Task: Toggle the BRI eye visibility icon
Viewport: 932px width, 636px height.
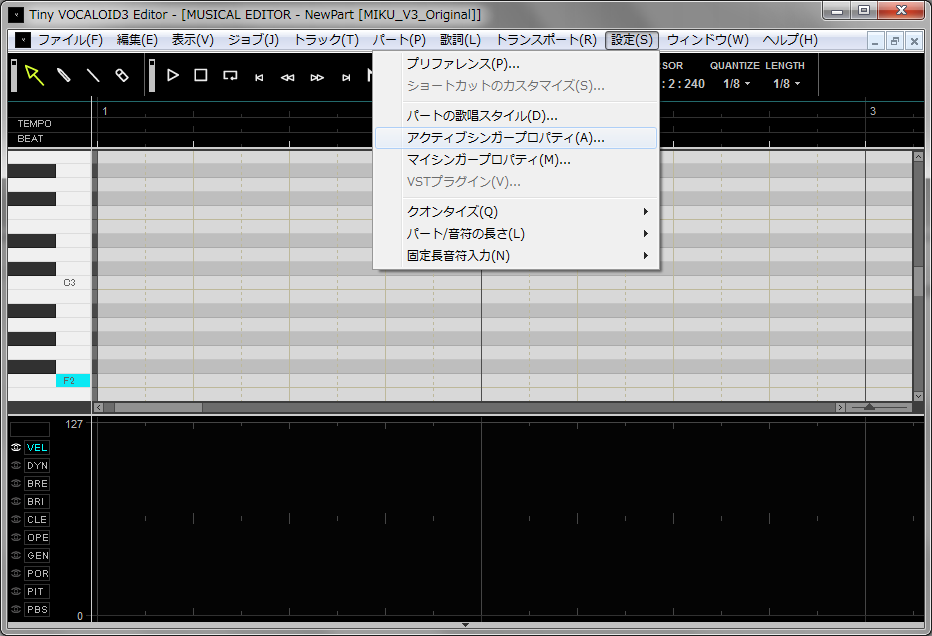Action: 16,501
